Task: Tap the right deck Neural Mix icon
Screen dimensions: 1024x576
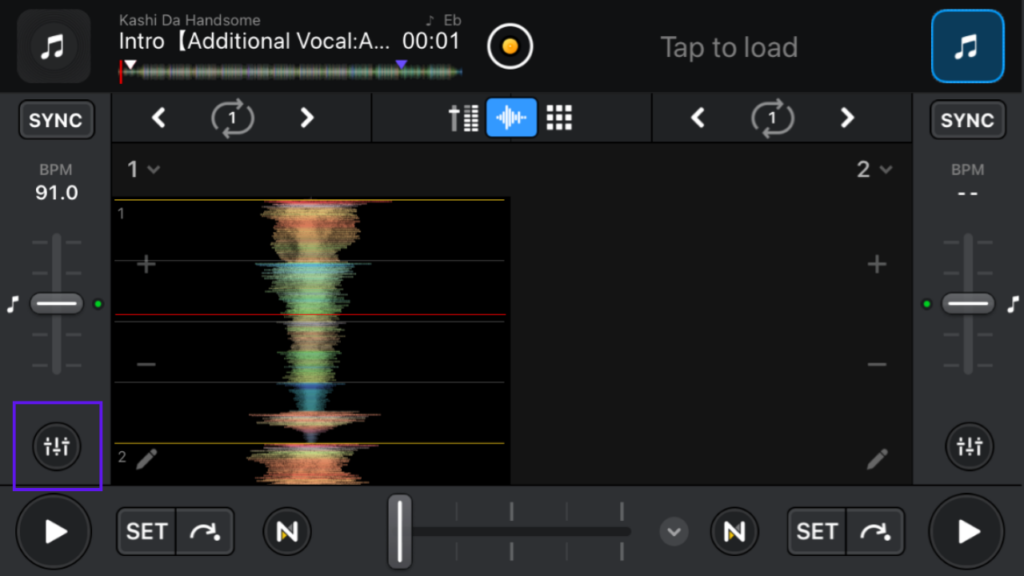Action: click(735, 531)
